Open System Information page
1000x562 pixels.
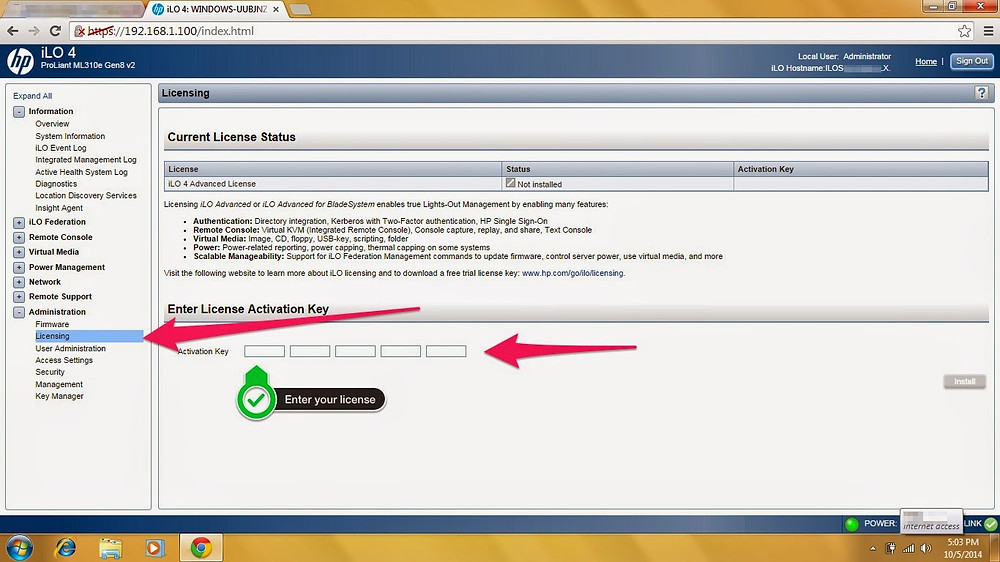click(x=70, y=136)
